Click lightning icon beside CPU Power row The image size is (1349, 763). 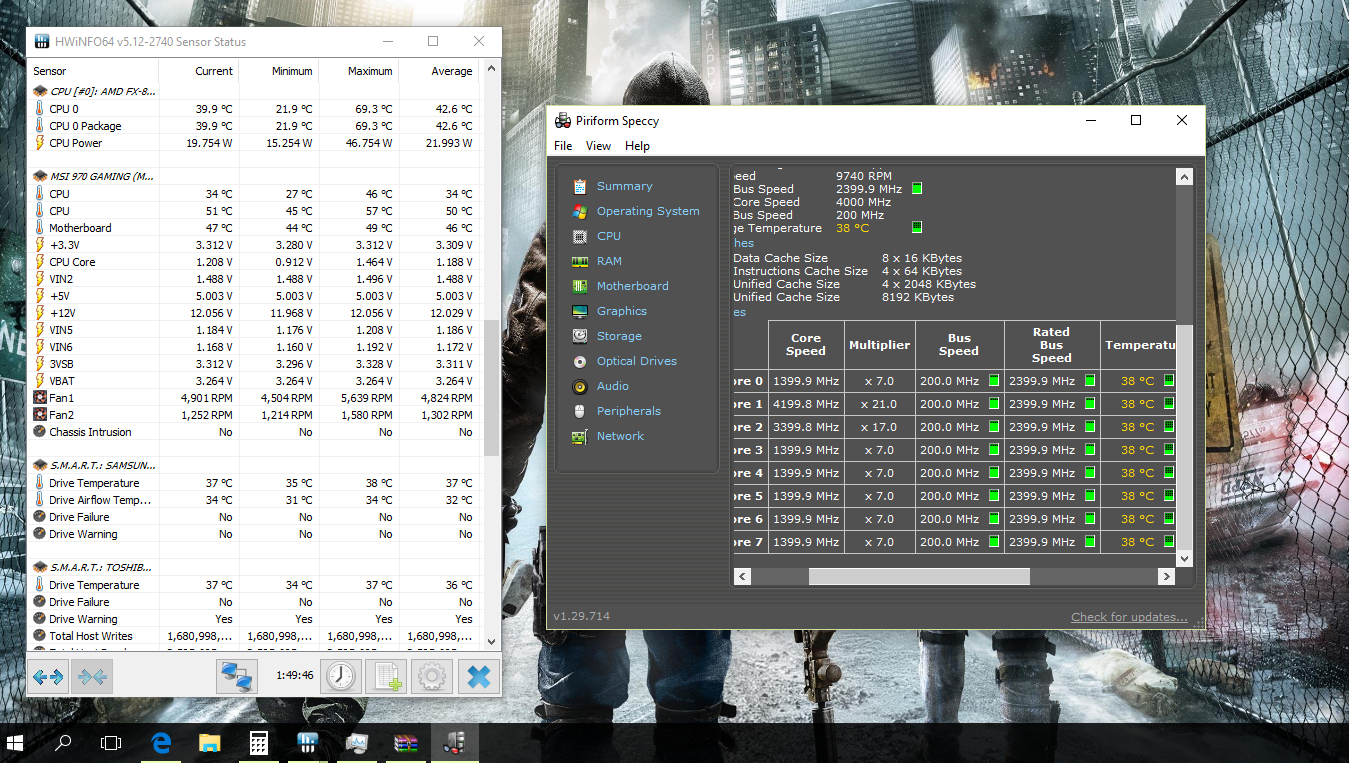(40, 143)
